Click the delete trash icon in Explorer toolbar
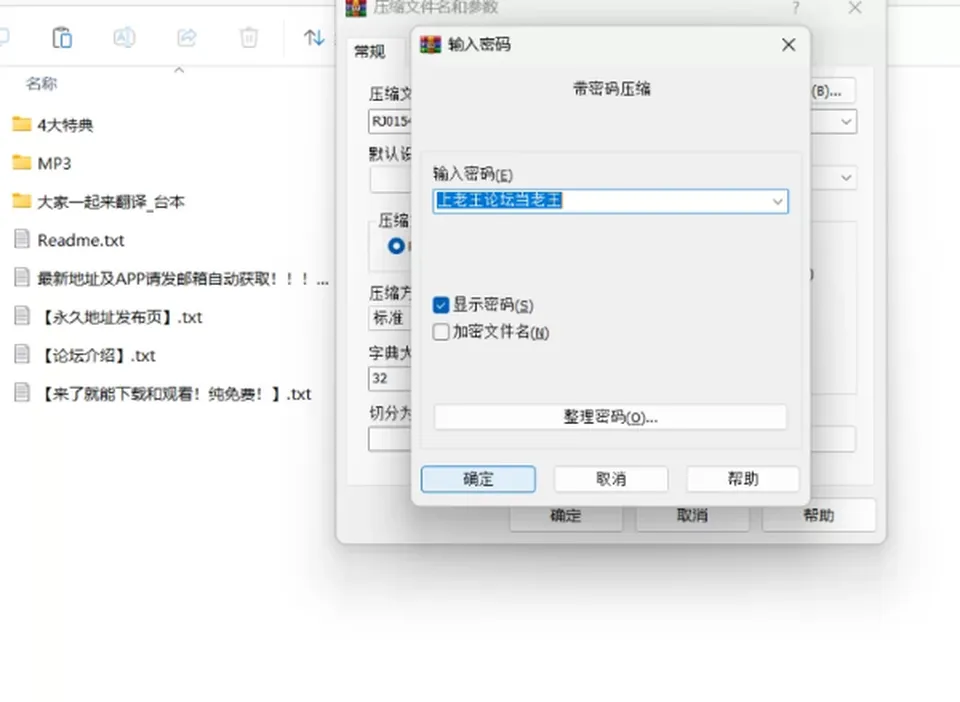The width and height of the screenshot is (960, 702). pyautogui.click(x=249, y=38)
